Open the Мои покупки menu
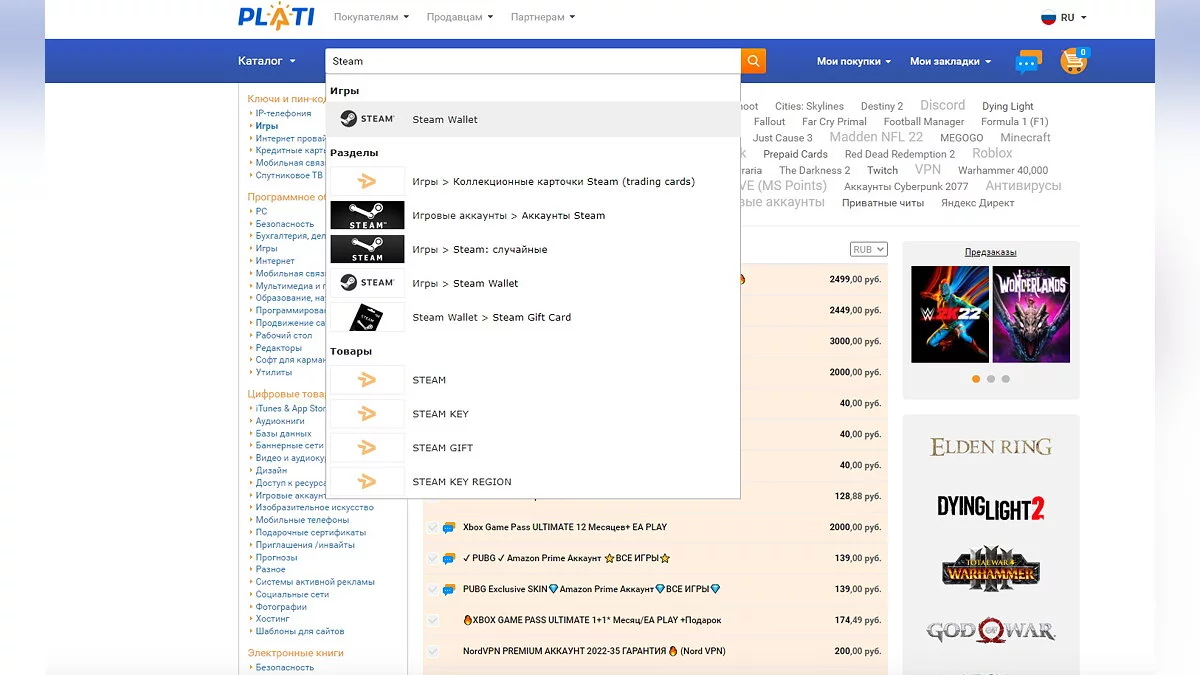The image size is (1200, 675). (x=853, y=61)
